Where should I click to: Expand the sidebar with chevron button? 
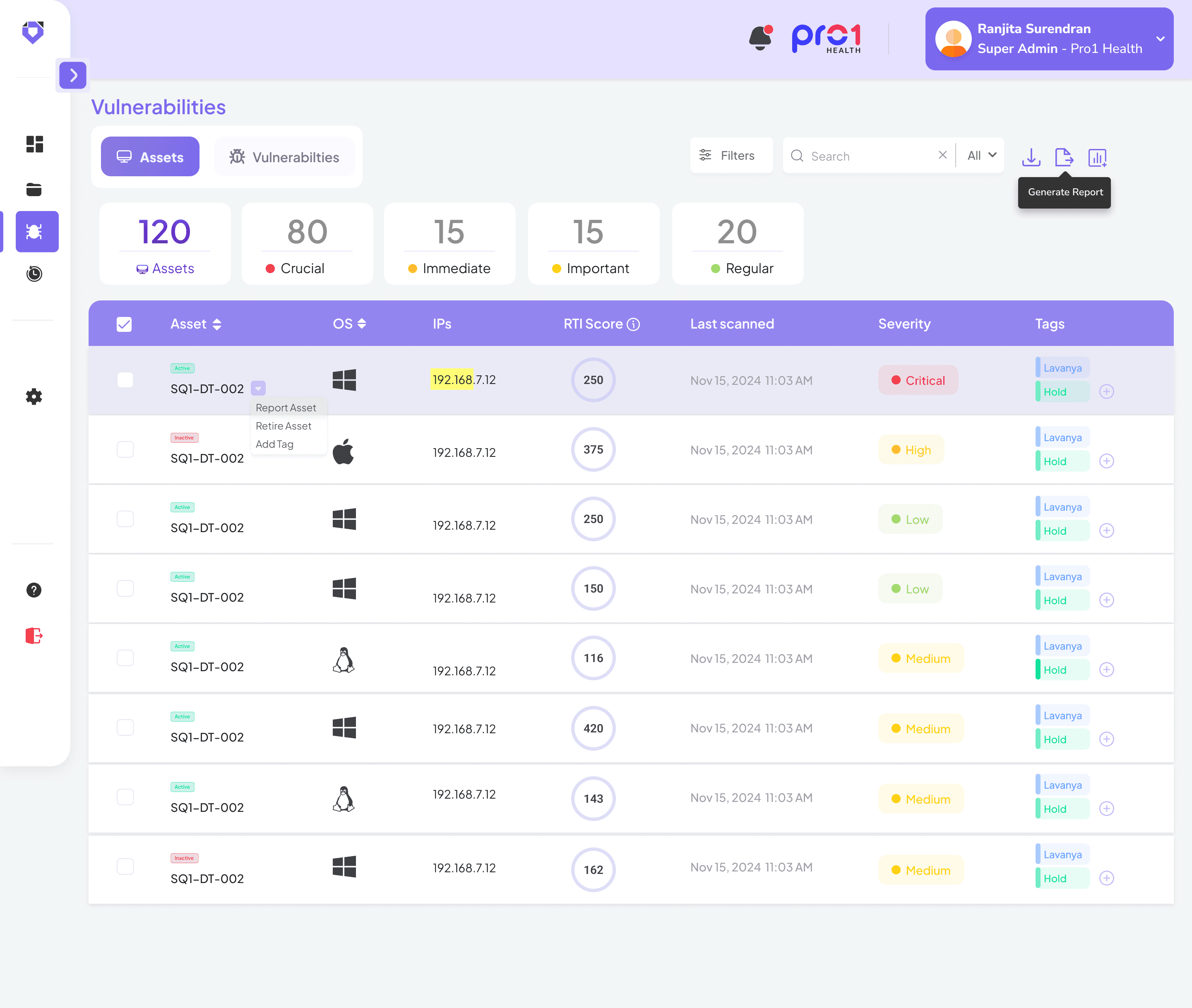pos(73,75)
